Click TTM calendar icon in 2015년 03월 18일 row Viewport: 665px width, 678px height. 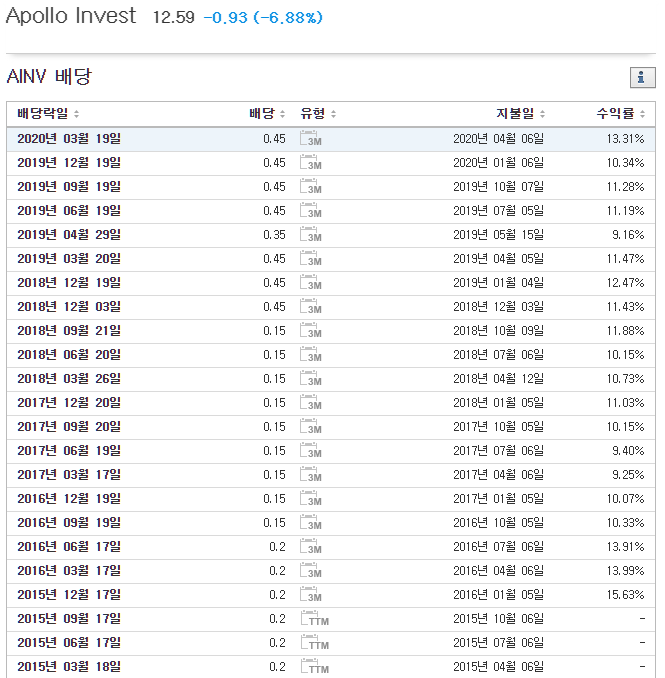click(x=315, y=666)
